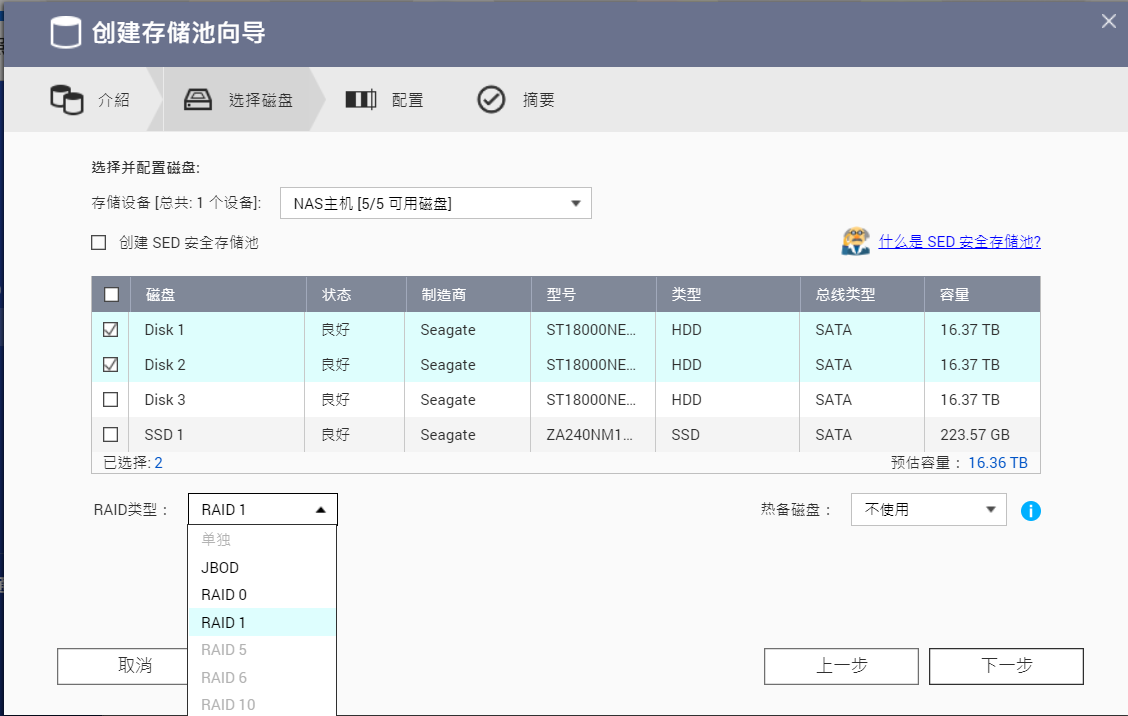1128x716 pixels.
Task: Uncheck the Disk 1 checkbox
Action: tap(111, 330)
